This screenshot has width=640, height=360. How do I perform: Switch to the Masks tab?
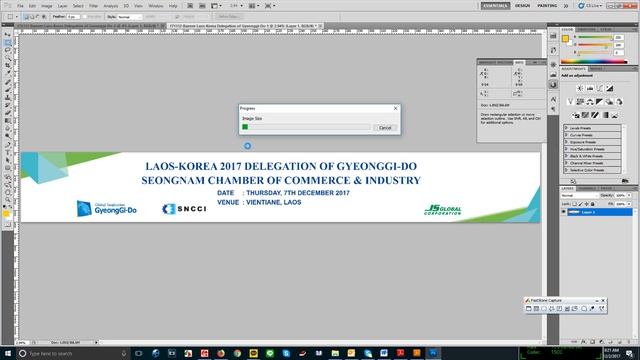(596, 69)
